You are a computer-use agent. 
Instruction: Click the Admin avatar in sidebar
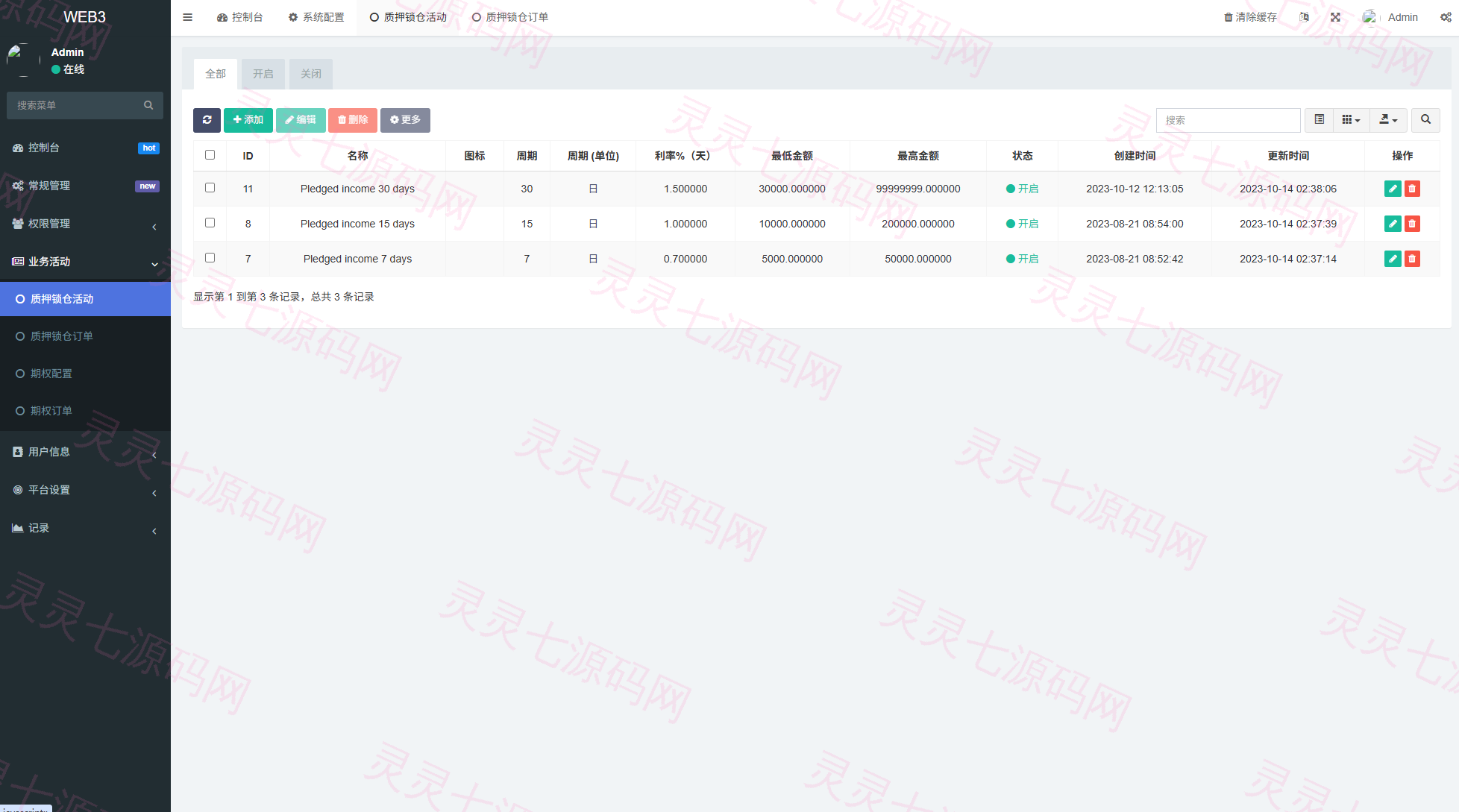pyautogui.click(x=23, y=60)
